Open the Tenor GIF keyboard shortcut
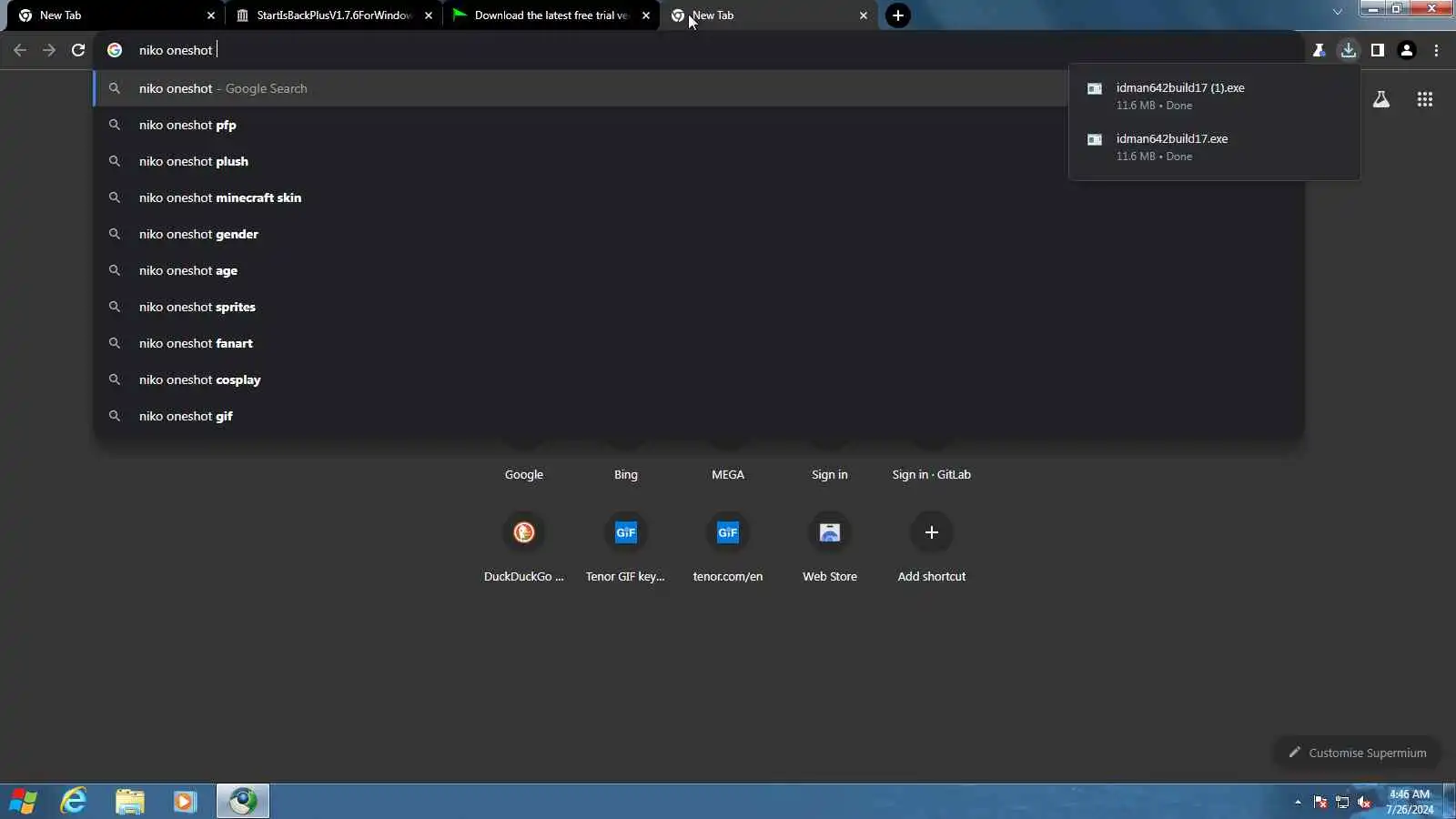1456x819 pixels. (626, 547)
